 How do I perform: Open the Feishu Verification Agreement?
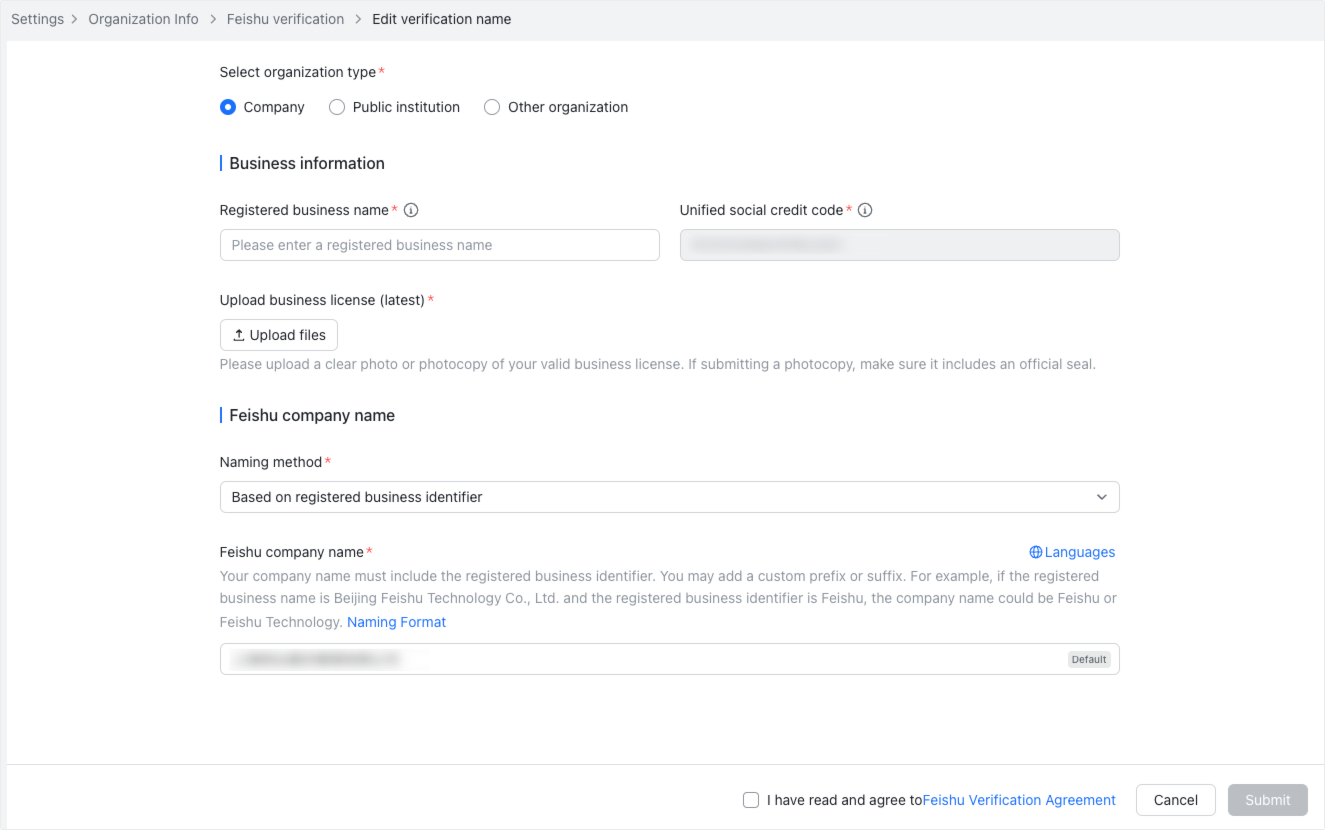tap(1018, 800)
